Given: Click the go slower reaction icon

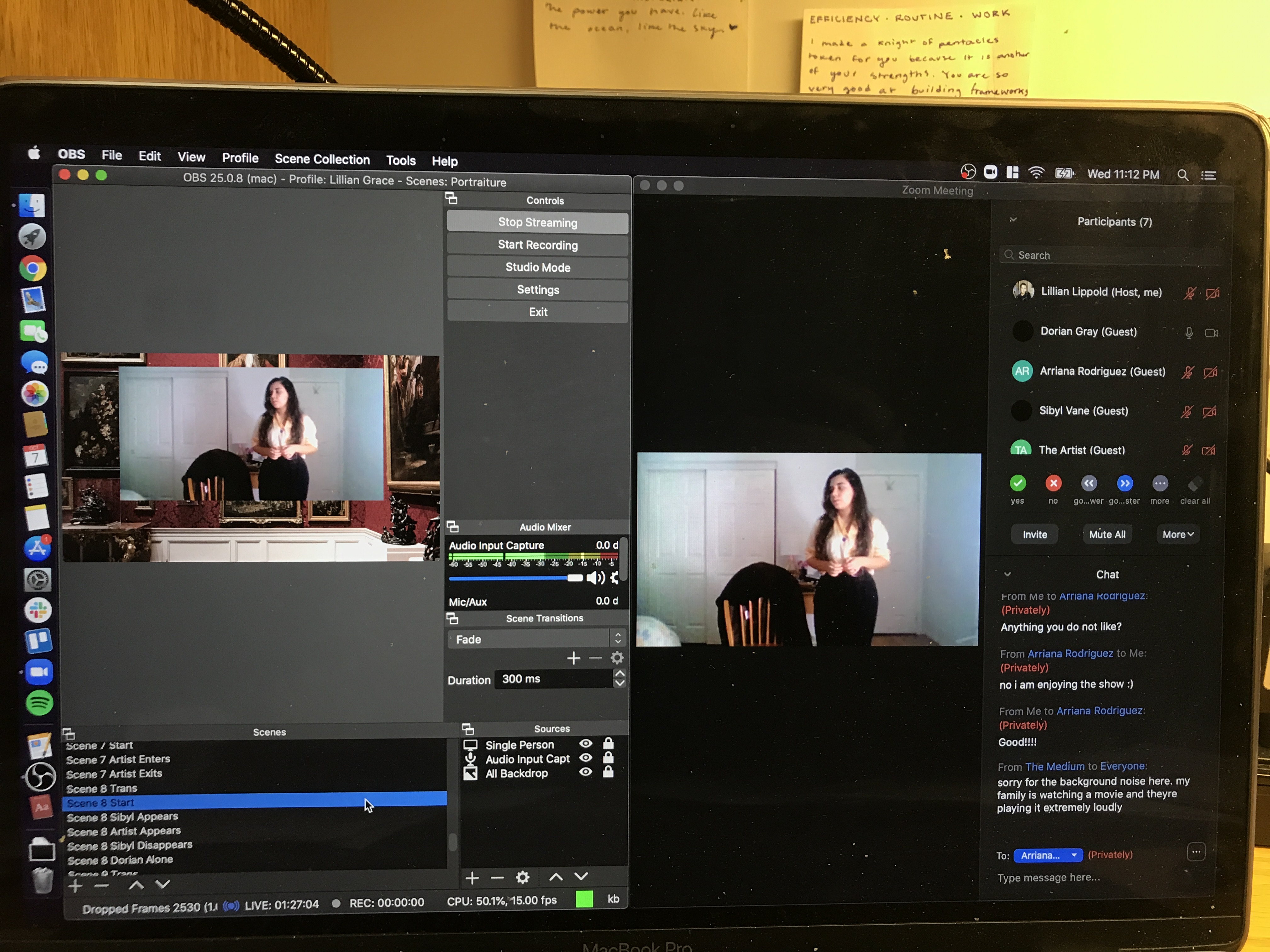Looking at the screenshot, I should point(1089,483).
